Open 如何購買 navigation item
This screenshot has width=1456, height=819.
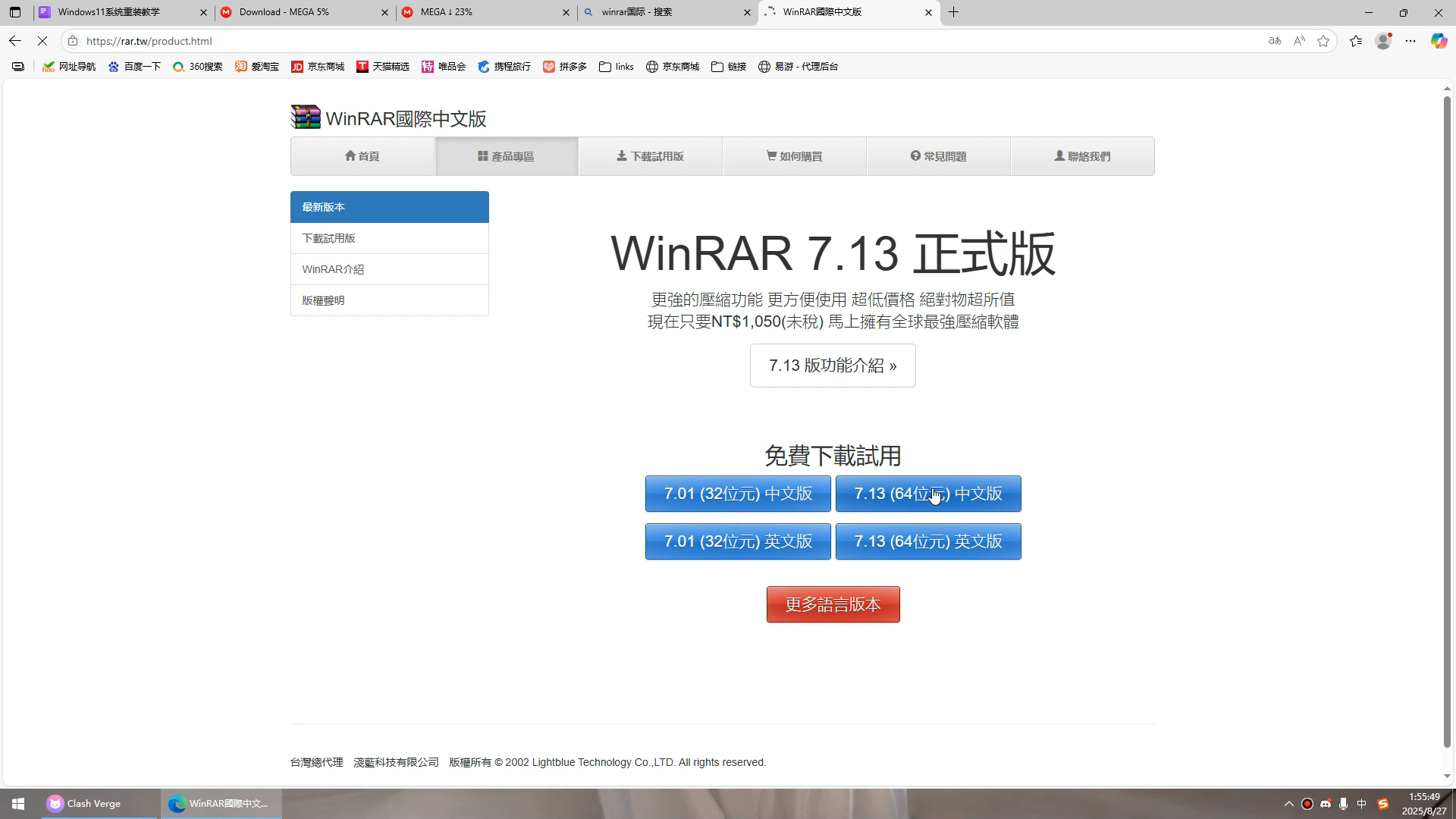coord(795,156)
